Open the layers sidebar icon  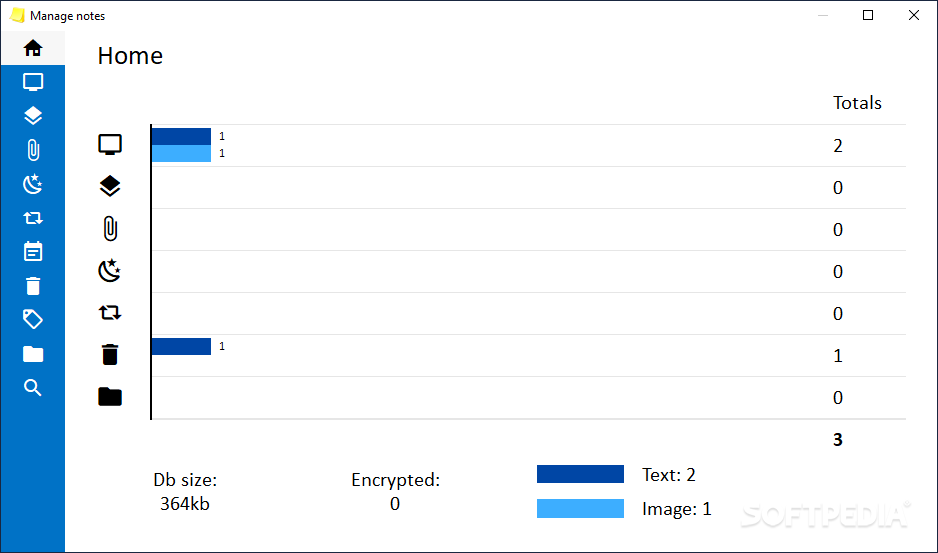[x=33, y=116]
